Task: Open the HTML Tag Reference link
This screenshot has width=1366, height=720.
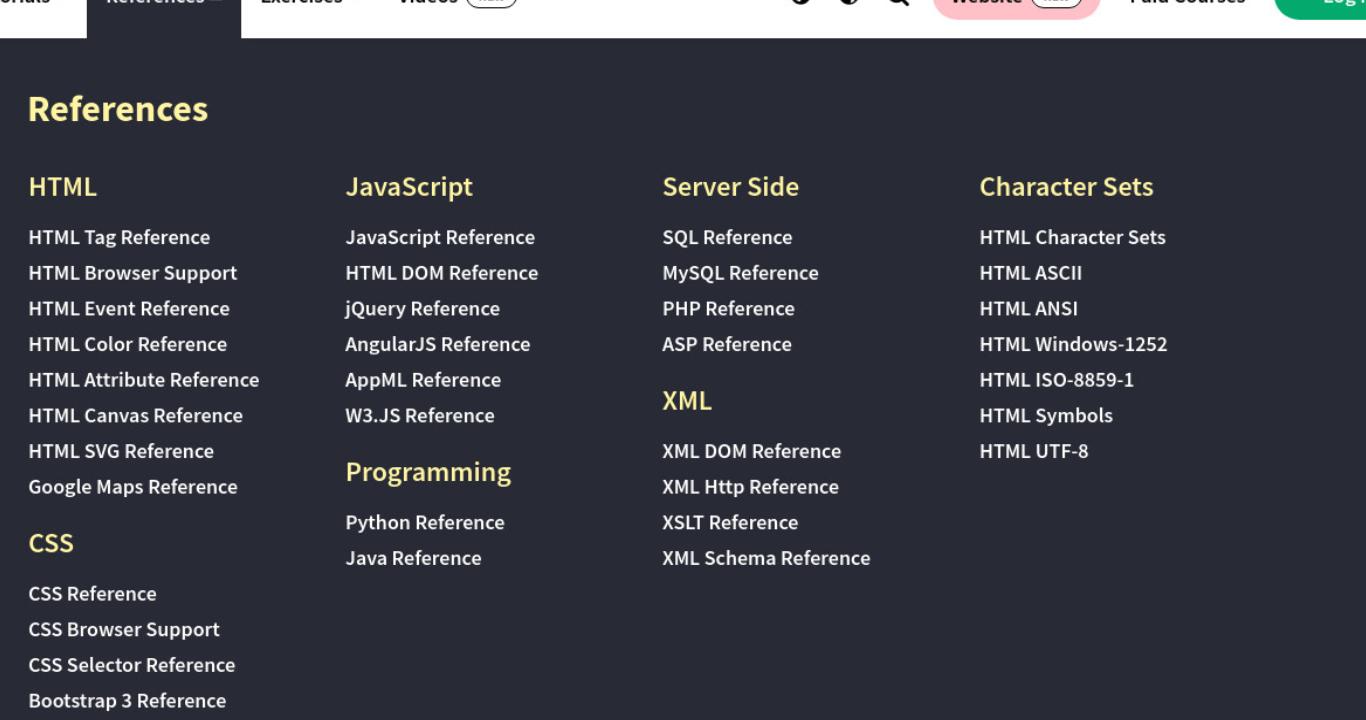Action: [119, 237]
